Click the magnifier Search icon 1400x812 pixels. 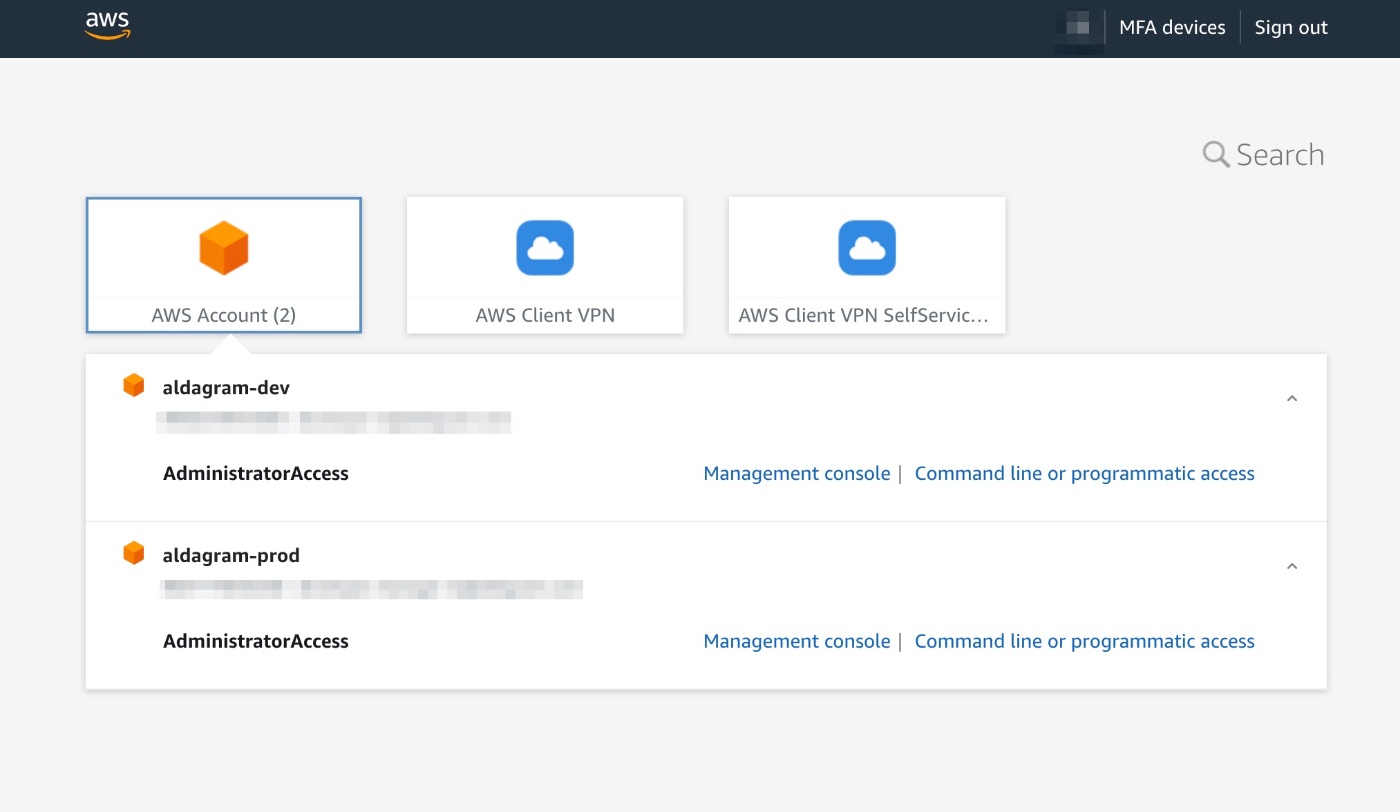[1216, 155]
